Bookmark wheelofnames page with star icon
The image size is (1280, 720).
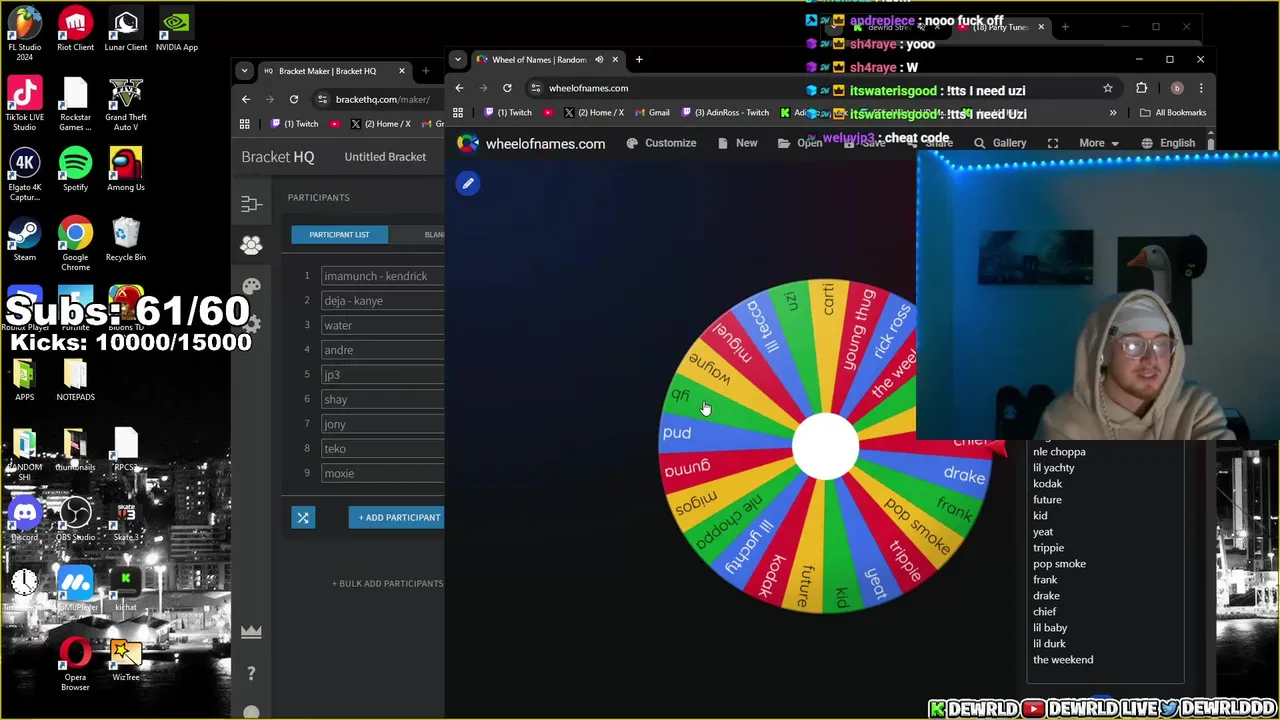click(x=1107, y=88)
